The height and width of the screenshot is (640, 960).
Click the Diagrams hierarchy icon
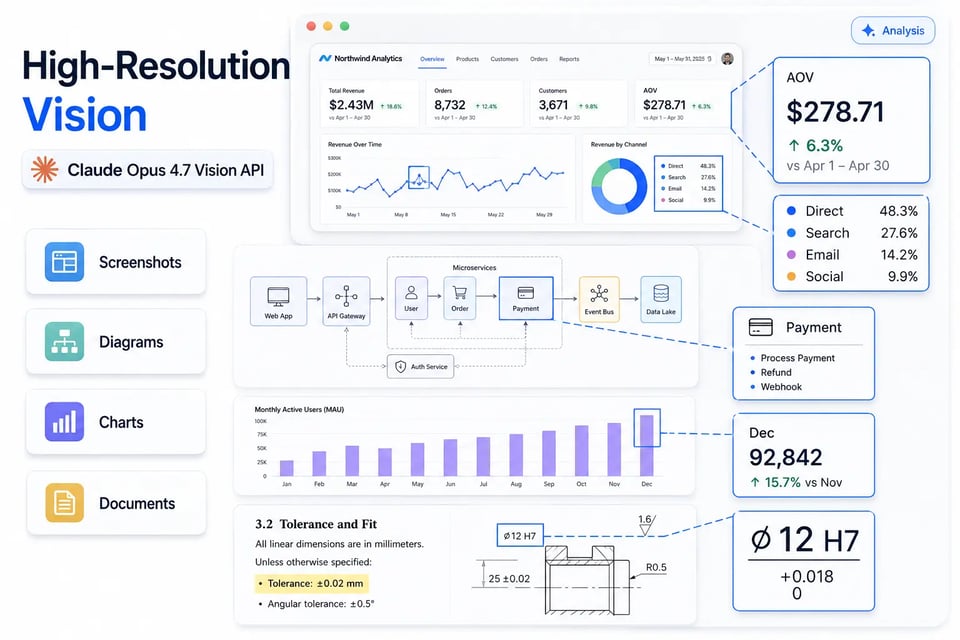pyautogui.click(x=64, y=341)
